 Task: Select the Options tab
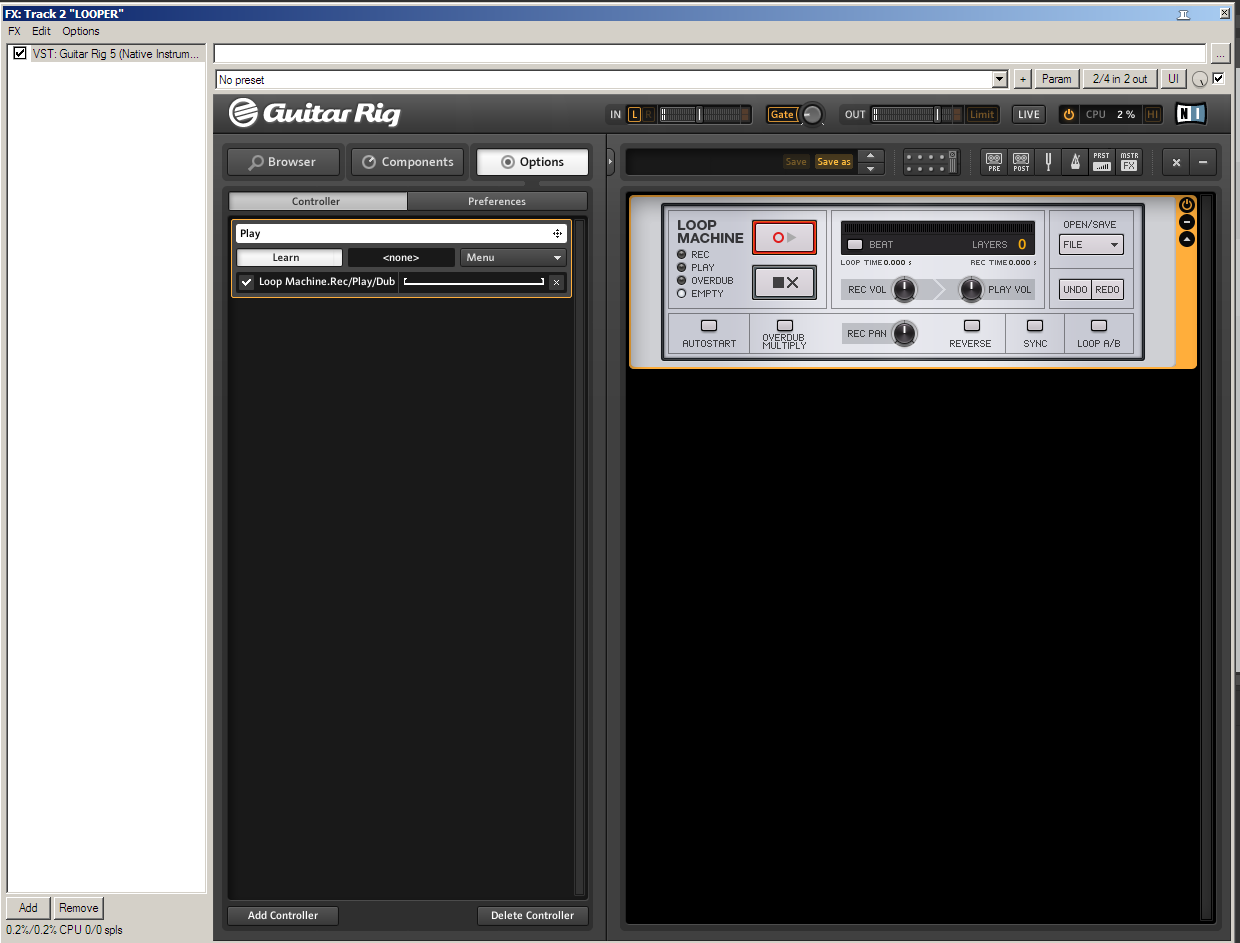[x=533, y=162]
